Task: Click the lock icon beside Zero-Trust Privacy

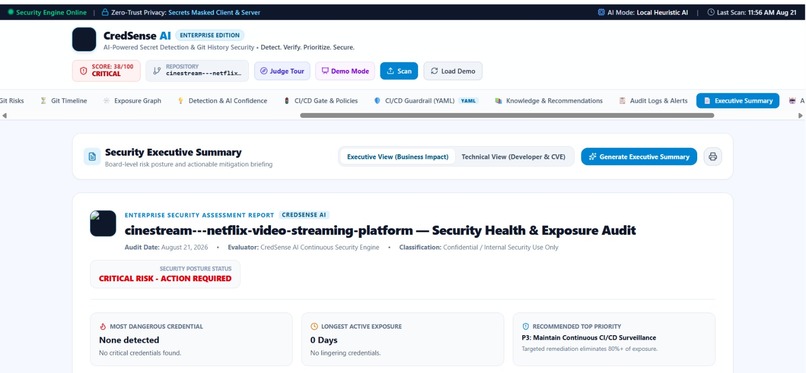Action: click(105, 12)
